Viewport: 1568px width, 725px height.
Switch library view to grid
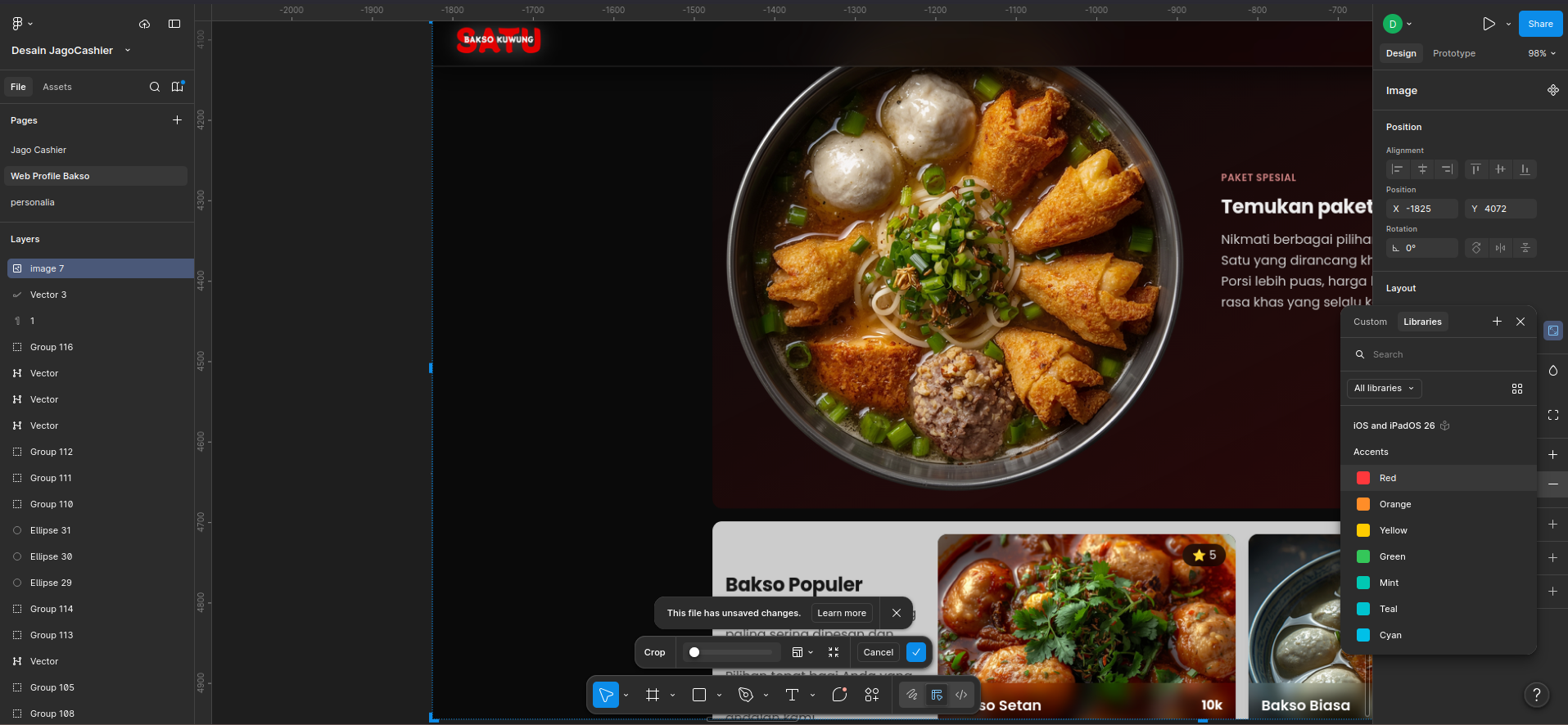1517,389
